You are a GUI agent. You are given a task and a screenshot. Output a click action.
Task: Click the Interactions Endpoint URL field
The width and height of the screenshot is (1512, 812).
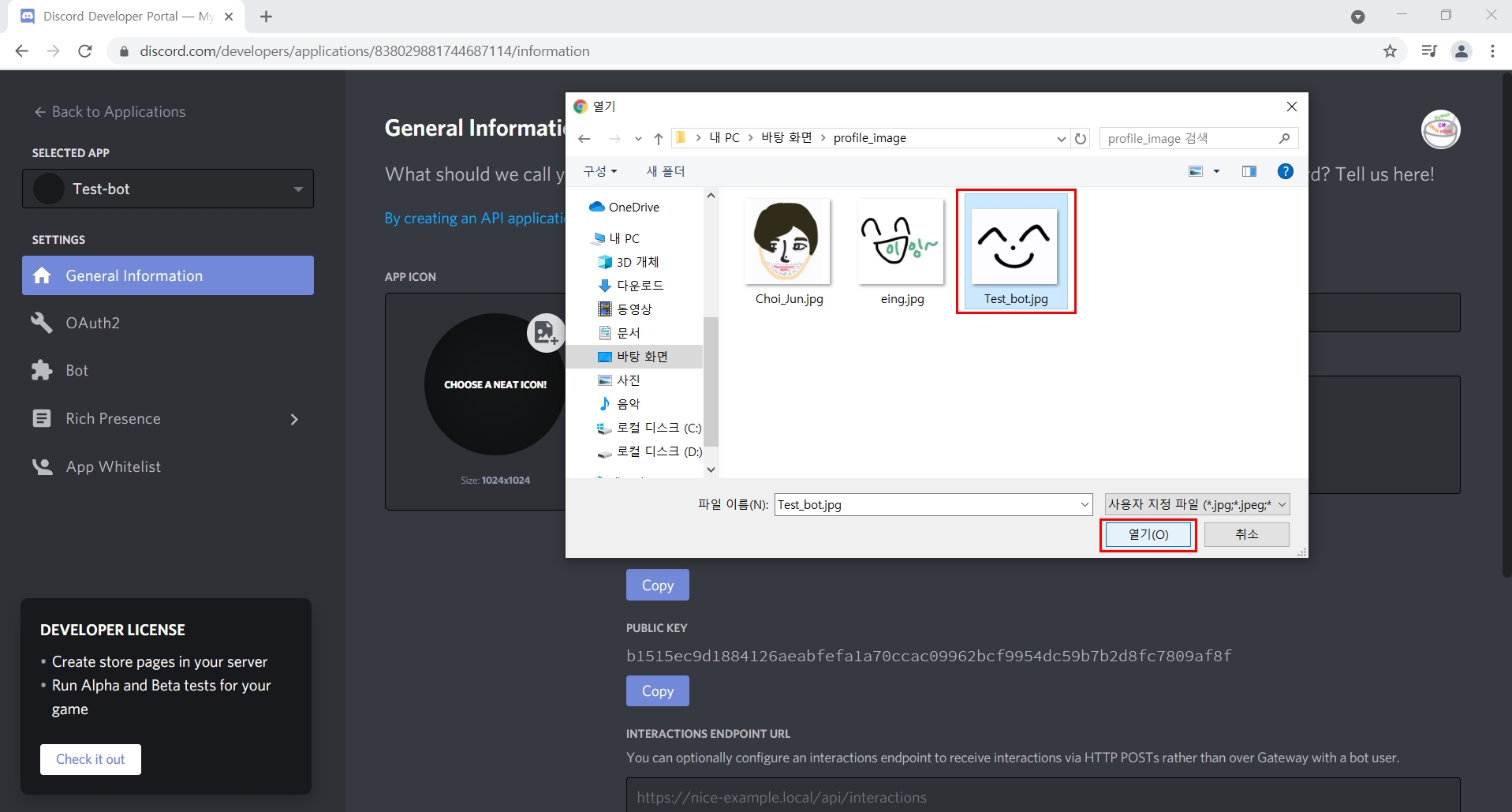tap(1043, 796)
